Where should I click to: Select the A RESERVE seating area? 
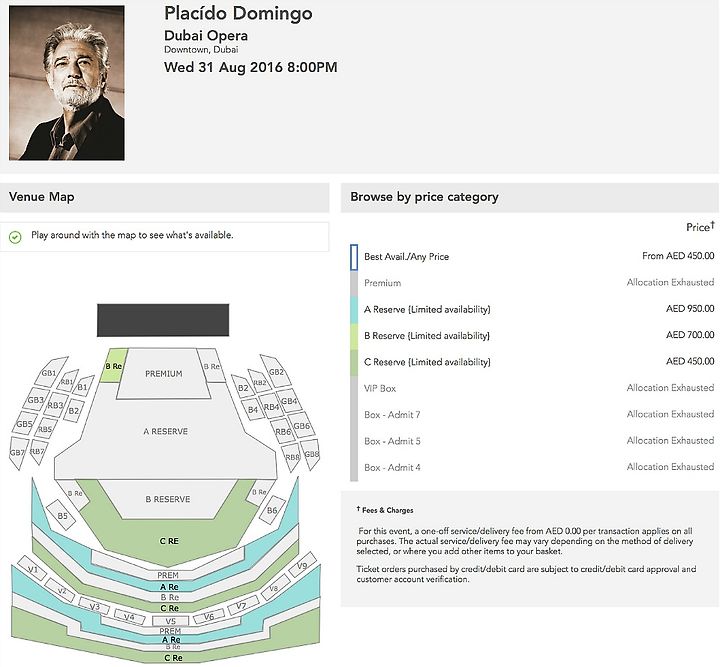coord(165,432)
